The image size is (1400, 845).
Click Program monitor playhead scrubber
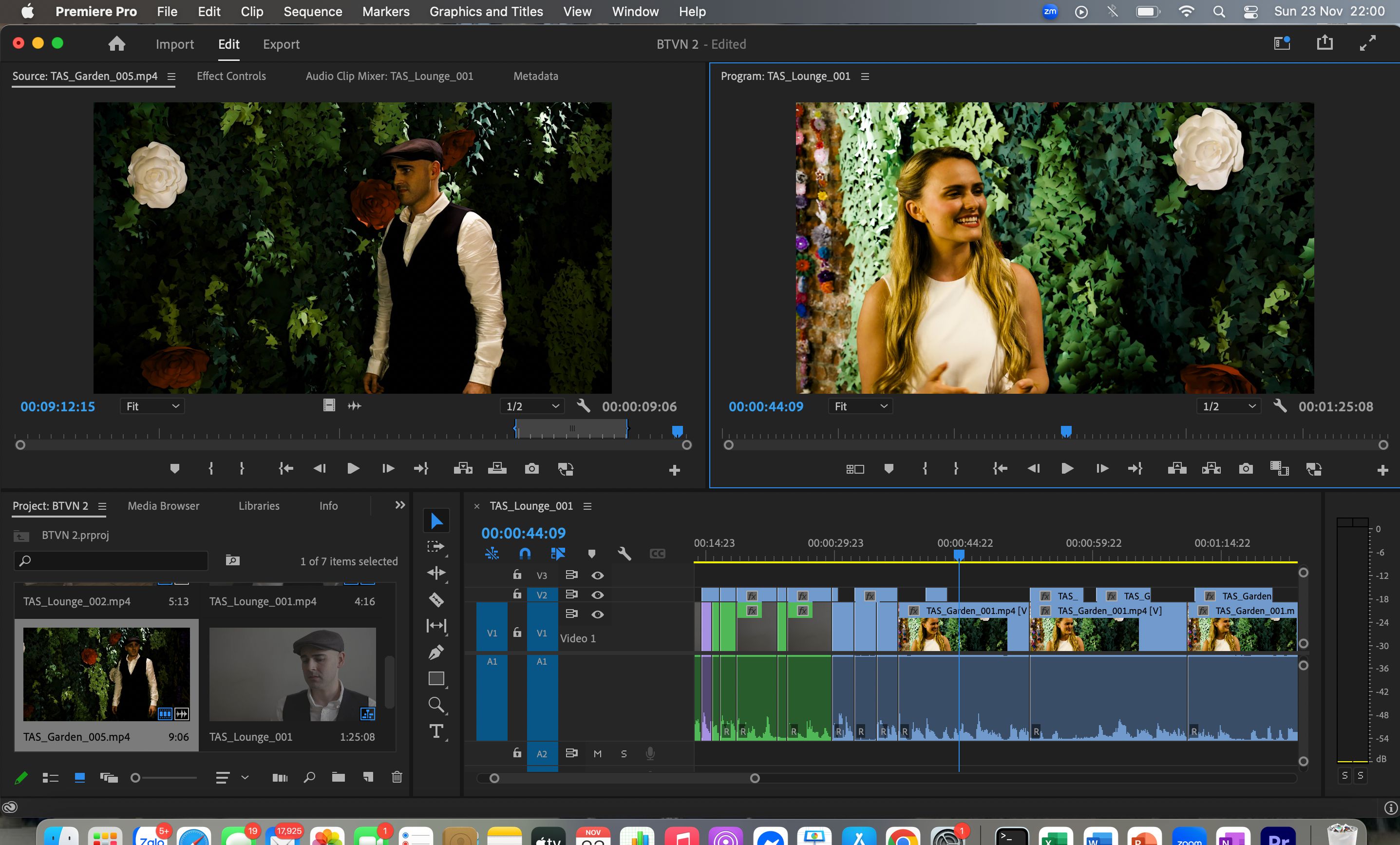coord(1066,431)
